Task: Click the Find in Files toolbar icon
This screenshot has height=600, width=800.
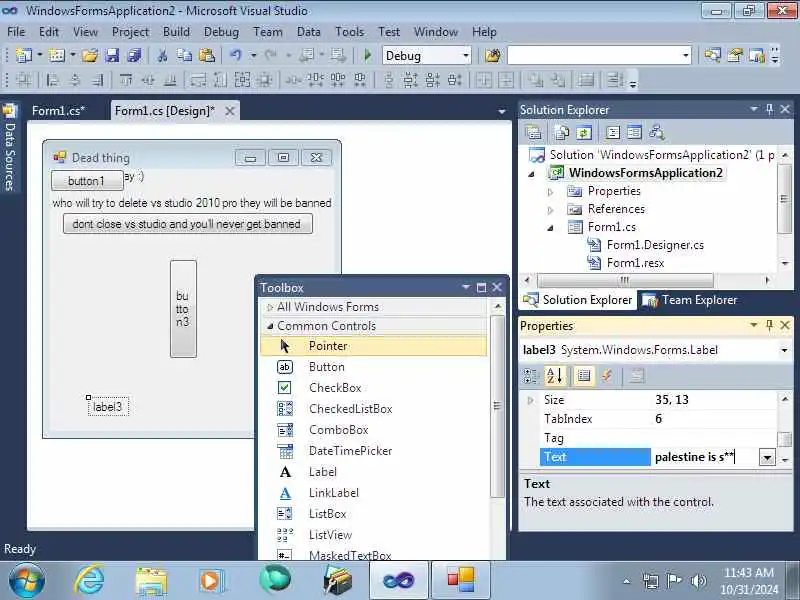Action: pyautogui.click(x=493, y=55)
